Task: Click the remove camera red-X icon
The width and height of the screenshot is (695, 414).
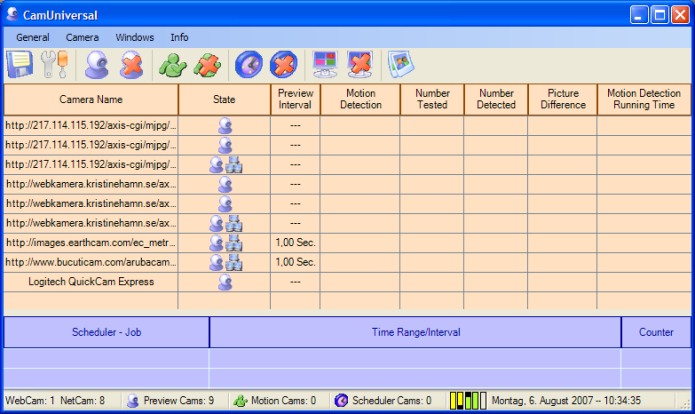Action: (x=132, y=65)
